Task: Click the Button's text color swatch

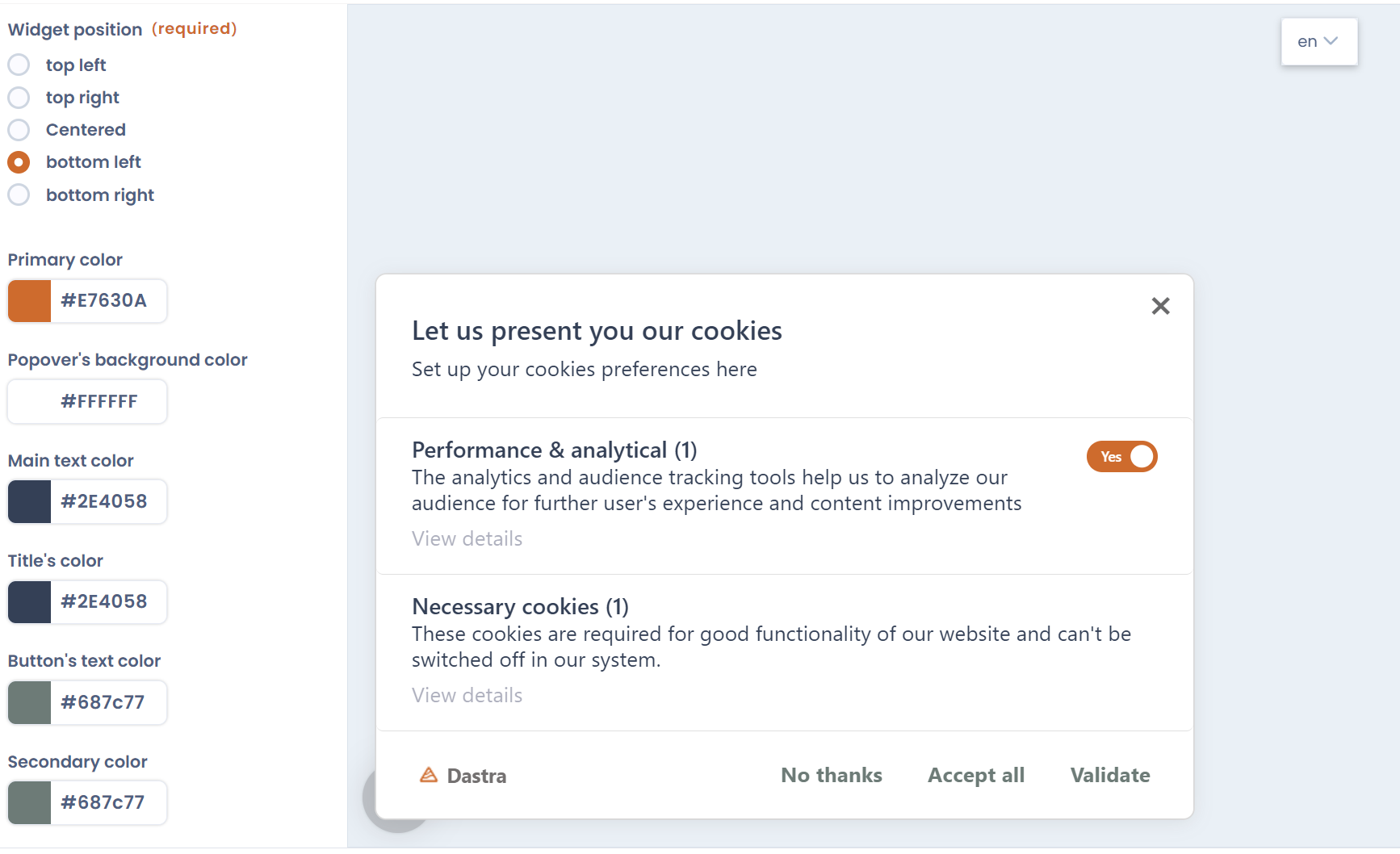Action: click(28, 702)
